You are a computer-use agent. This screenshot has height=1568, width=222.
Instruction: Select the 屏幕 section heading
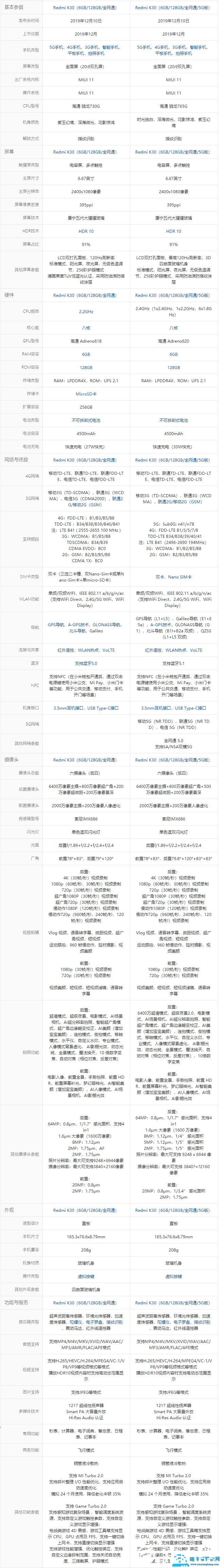coord(9,151)
